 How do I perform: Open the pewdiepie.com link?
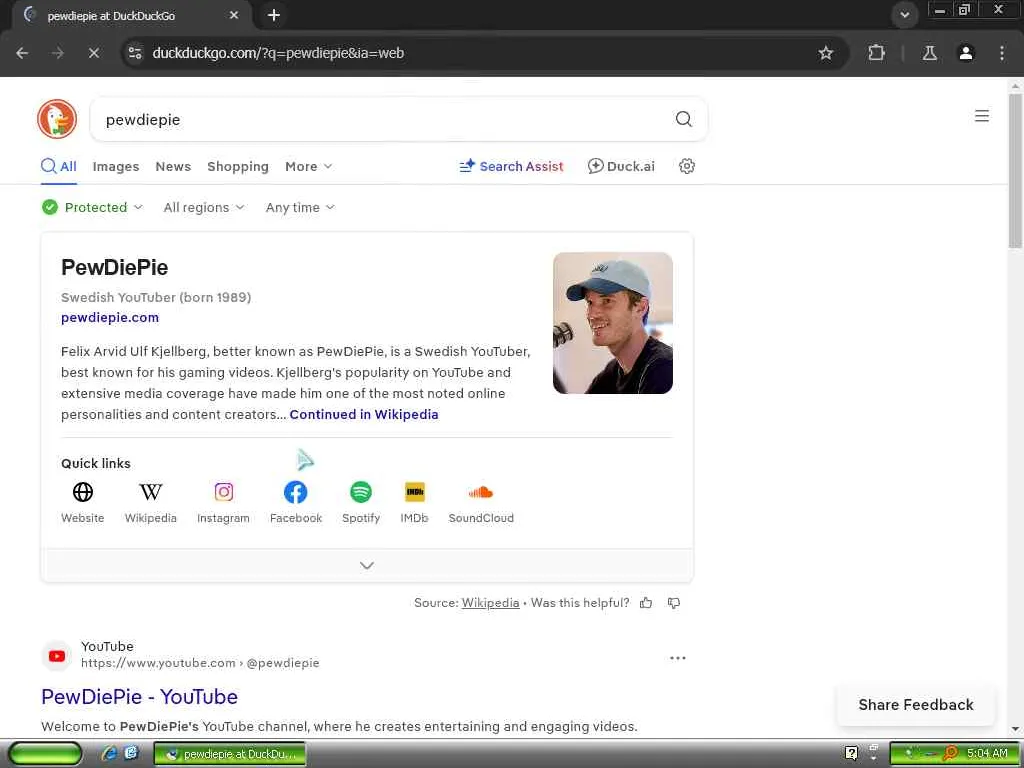[110, 317]
